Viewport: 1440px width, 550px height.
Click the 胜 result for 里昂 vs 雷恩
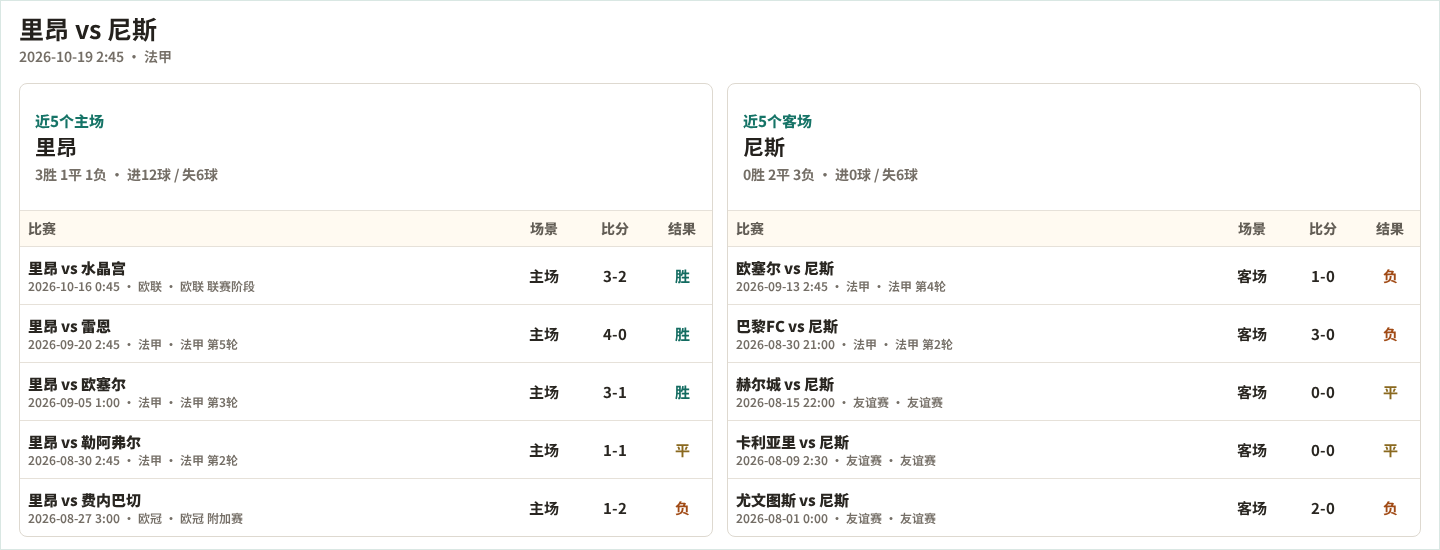pyautogui.click(x=682, y=334)
